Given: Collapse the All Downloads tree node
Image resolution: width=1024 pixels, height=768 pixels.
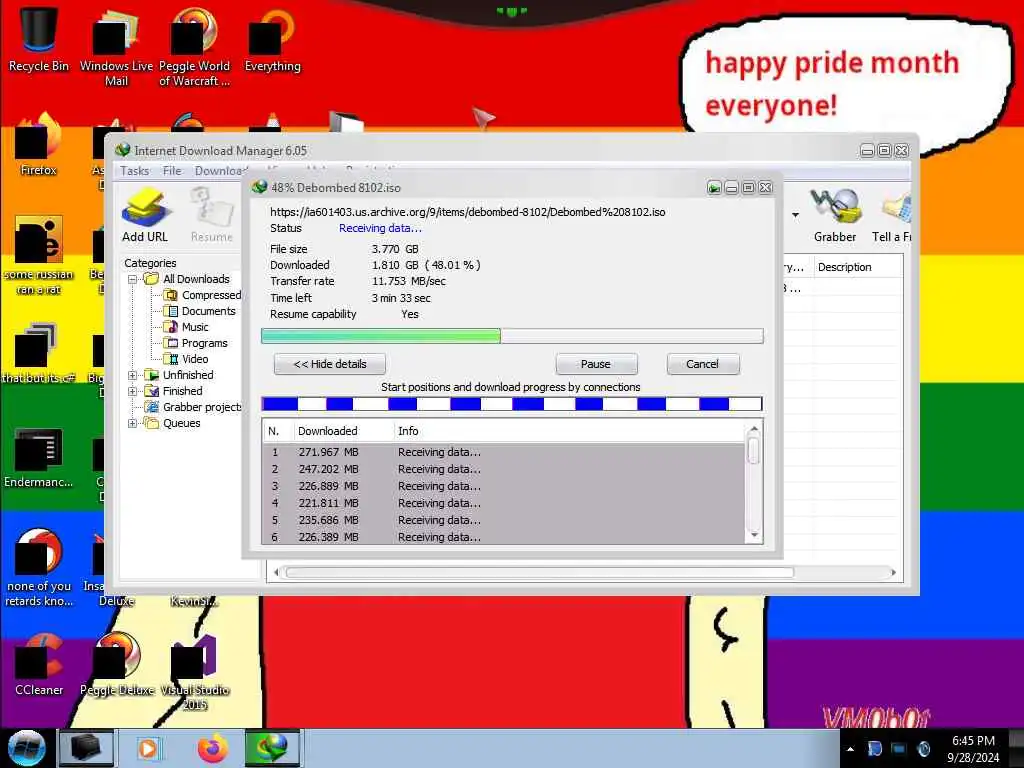Looking at the screenshot, I should tap(133, 280).
